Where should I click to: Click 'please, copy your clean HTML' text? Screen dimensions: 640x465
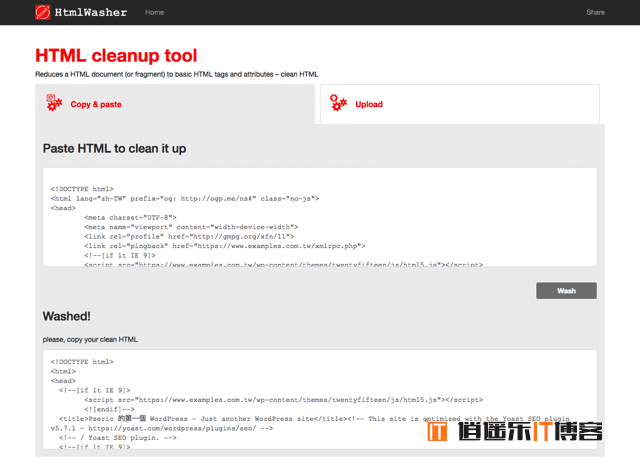tap(90, 339)
